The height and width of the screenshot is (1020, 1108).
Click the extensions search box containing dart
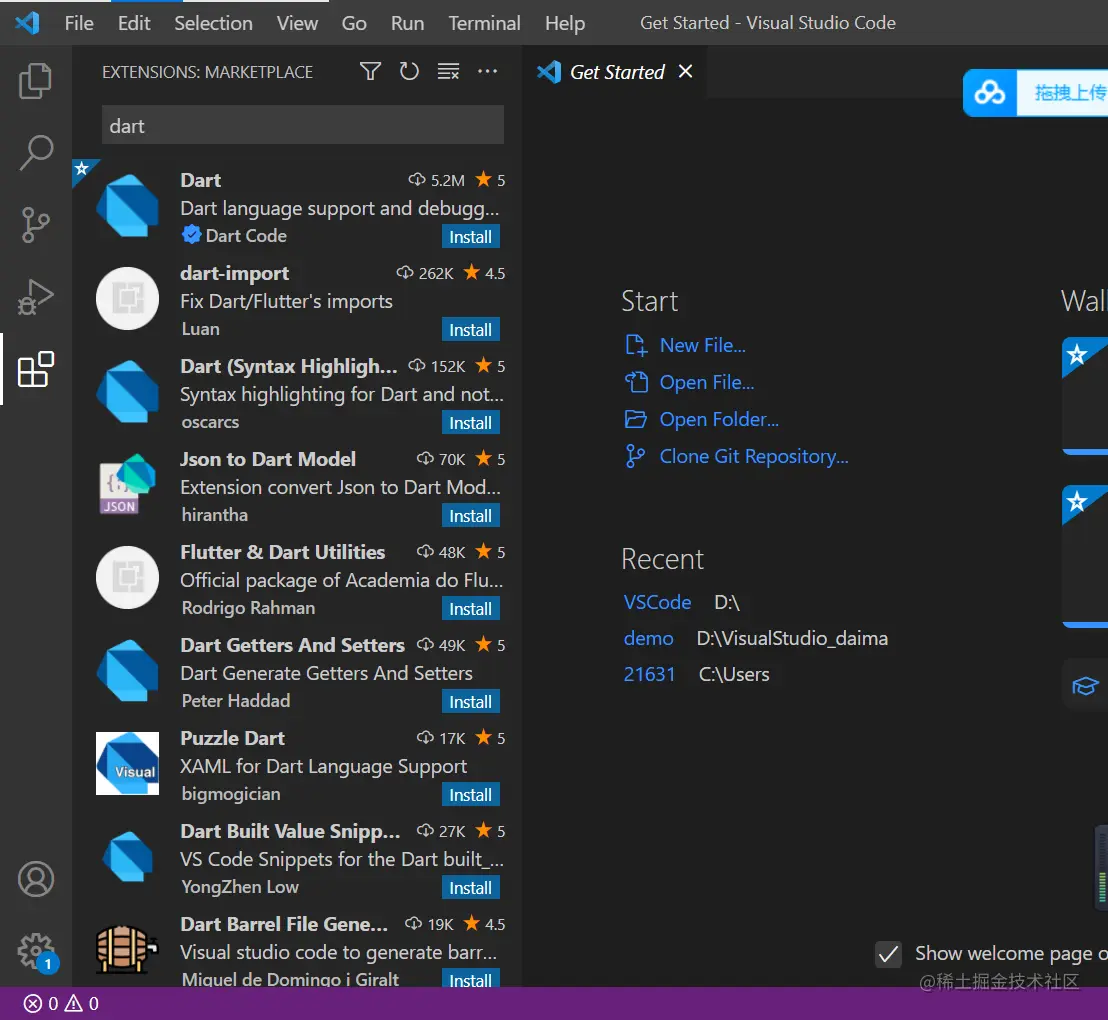click(x=302, y=125)
